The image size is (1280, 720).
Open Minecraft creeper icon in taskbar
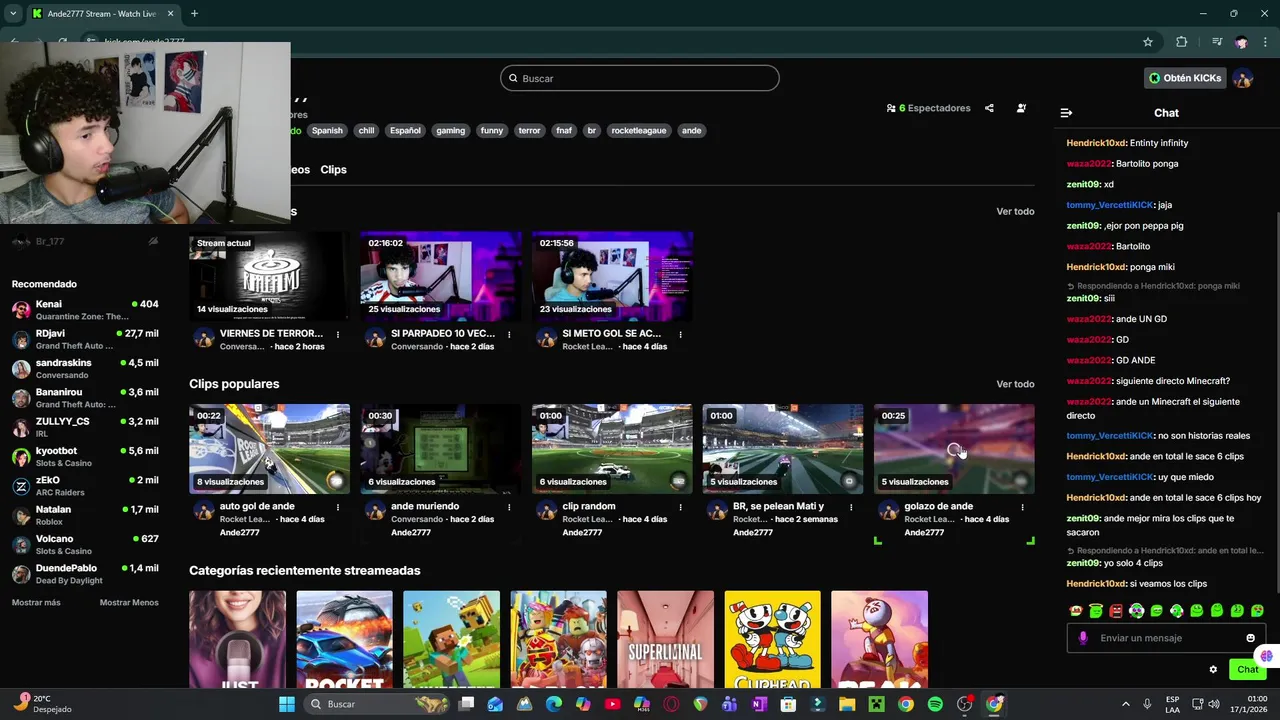coord(876,704)
